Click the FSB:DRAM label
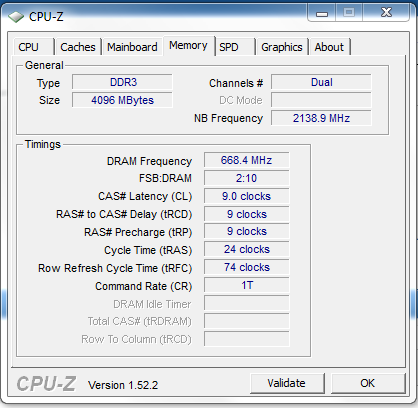 coord(165,178)
